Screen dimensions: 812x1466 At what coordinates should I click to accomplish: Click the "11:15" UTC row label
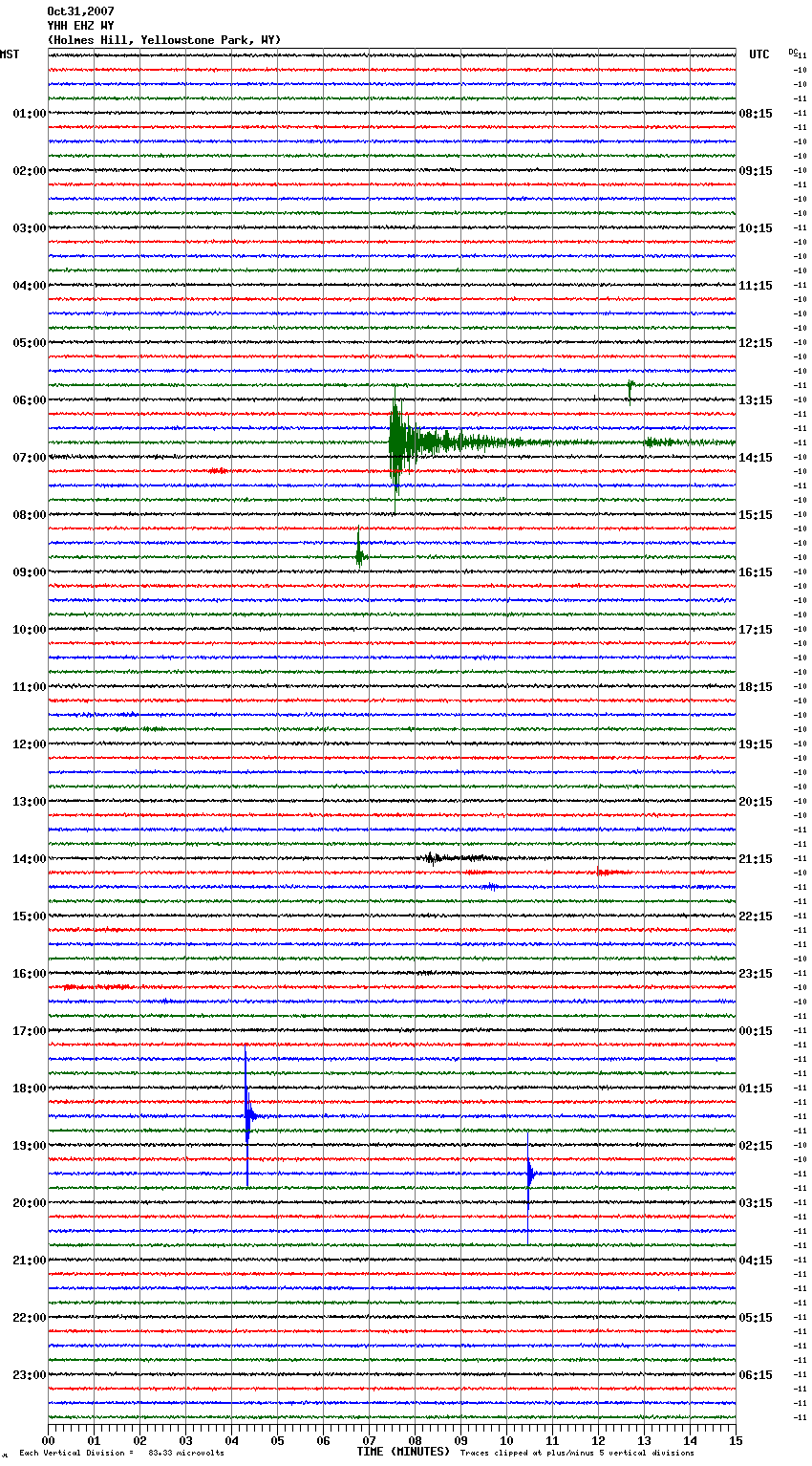(x=756, y=286)
